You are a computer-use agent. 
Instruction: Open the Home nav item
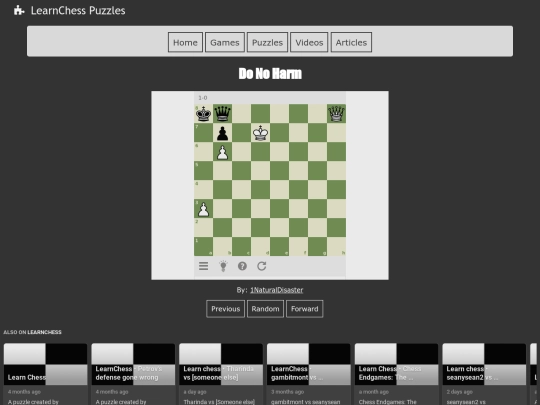point(185,42)
